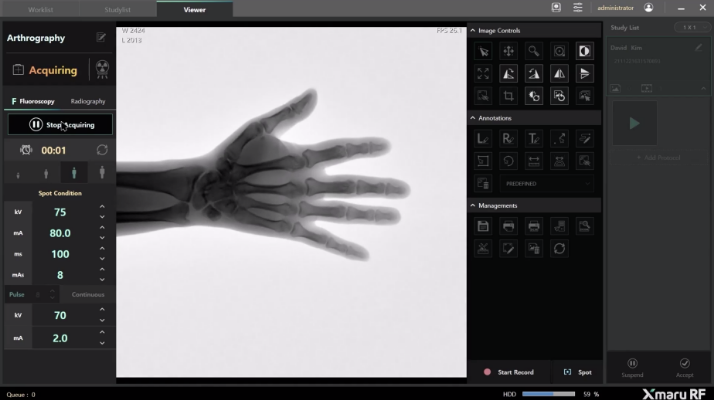Viewport: 714px width, 400px height.
Task: Increase spot ms value from 100
Action: (x=102, y=249)
